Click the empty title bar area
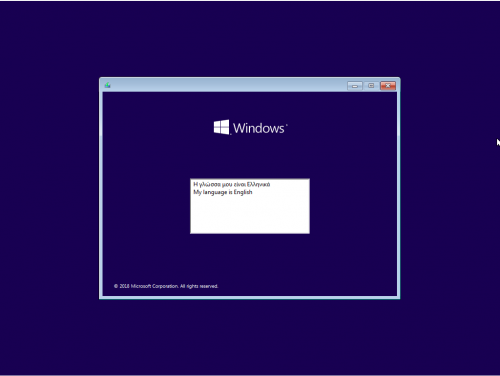The height and width of the screenshot is (376, 500). click(x=228, y=85)
